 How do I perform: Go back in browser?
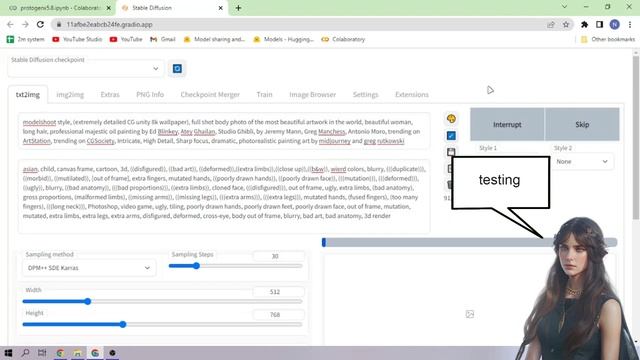[10, 24]
